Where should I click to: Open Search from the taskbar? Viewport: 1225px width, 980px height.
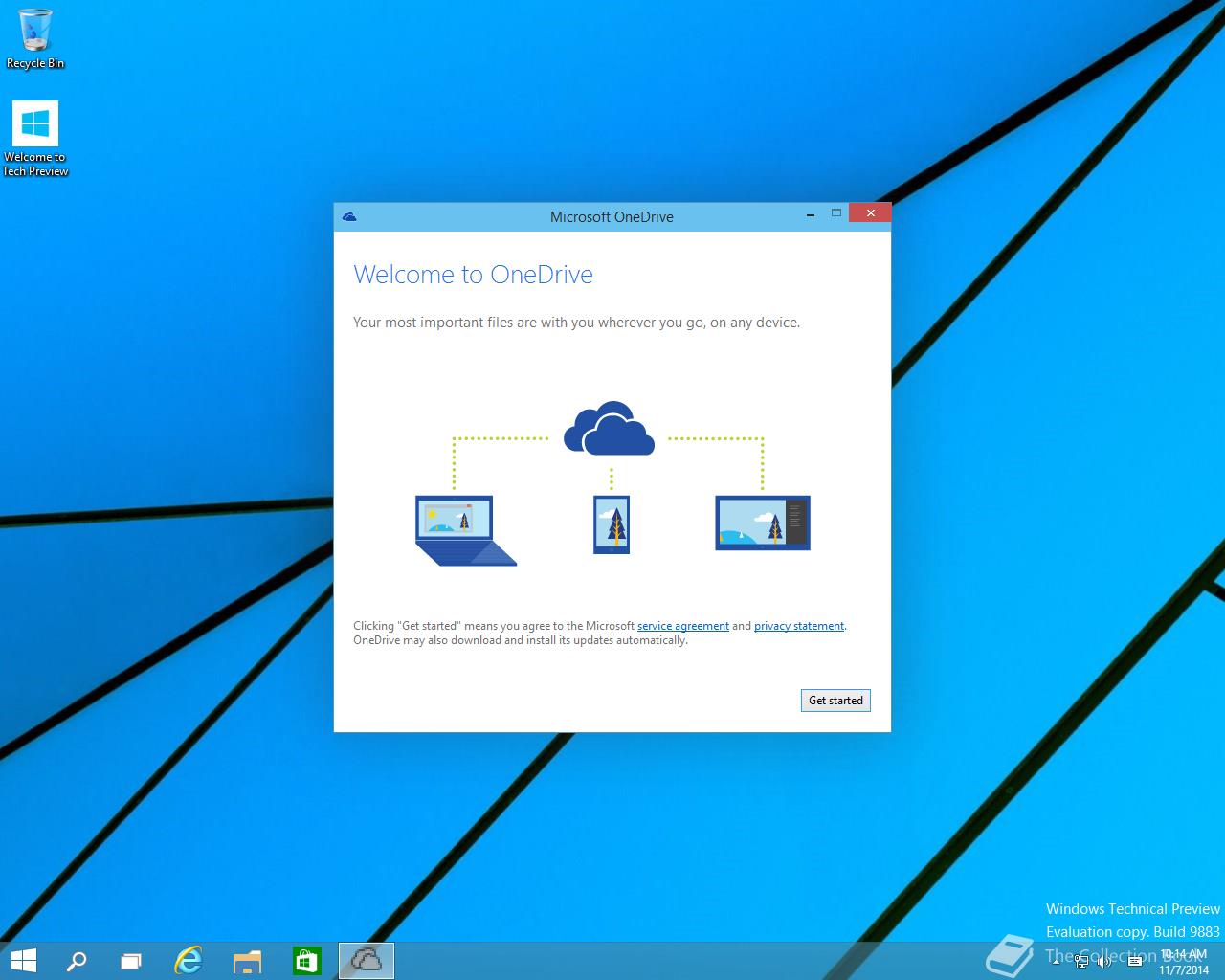coord(77,960)
